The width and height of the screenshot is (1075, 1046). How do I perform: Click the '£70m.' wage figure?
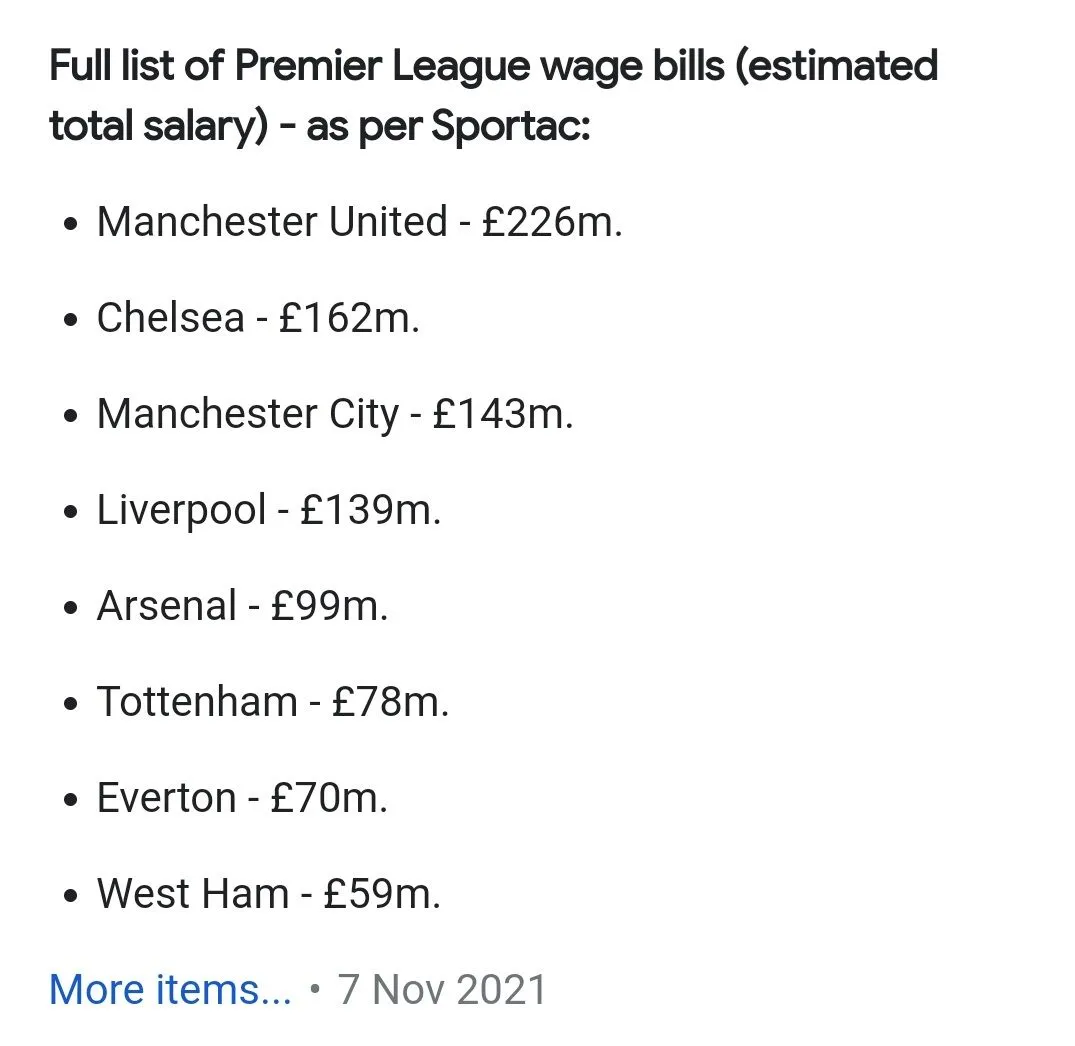[329, 798]
